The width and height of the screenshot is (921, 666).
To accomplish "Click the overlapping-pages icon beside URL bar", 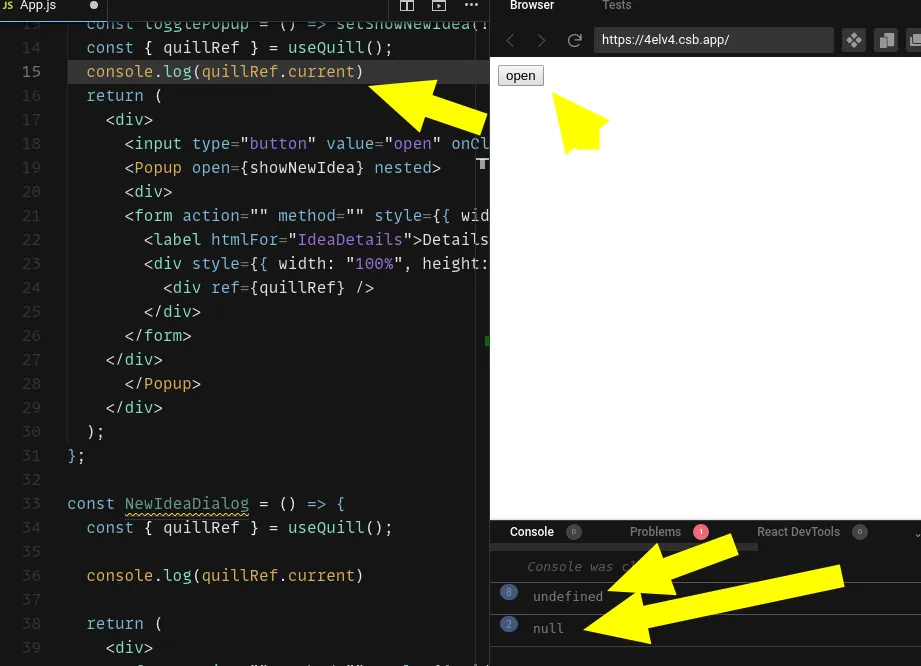I will click(886, 40).
